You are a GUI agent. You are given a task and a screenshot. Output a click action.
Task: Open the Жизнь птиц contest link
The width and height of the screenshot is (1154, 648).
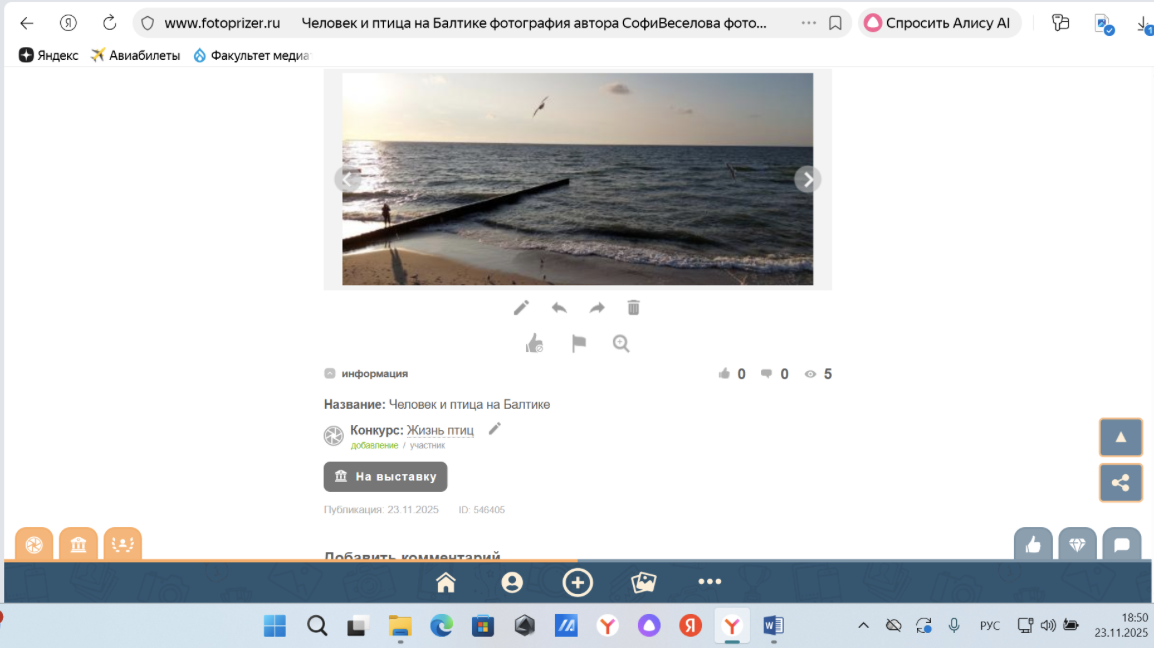click(440, 430)
